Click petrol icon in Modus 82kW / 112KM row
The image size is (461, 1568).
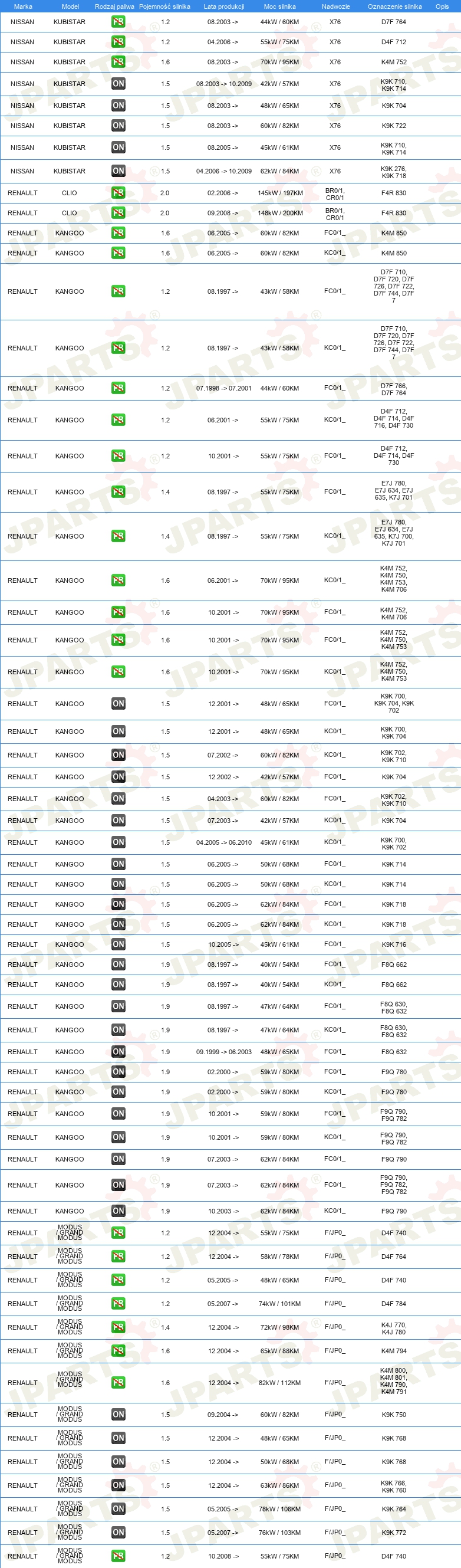coord(118,1383)
